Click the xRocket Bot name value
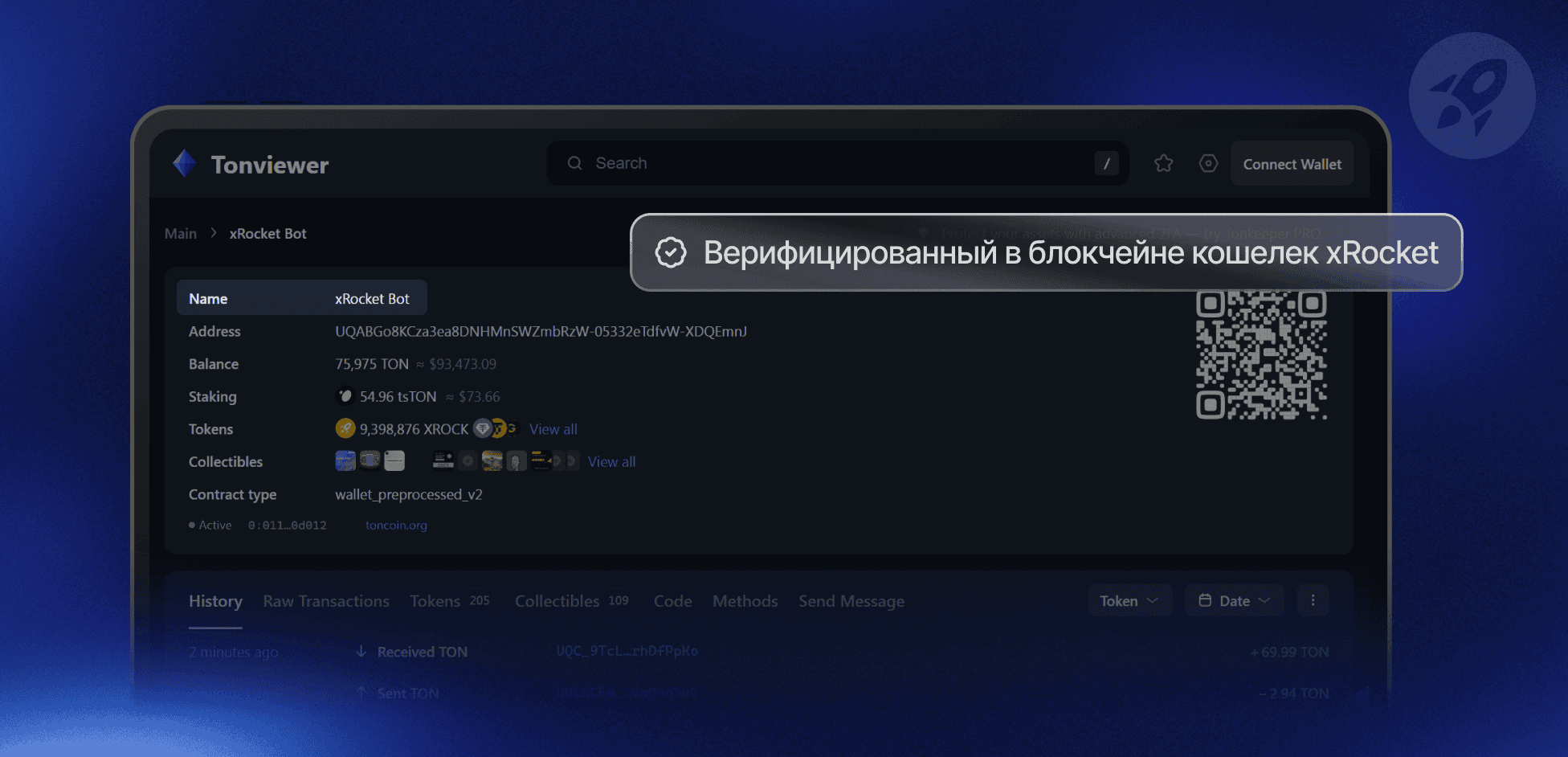The image size is (1568, 757). (372, 298)
